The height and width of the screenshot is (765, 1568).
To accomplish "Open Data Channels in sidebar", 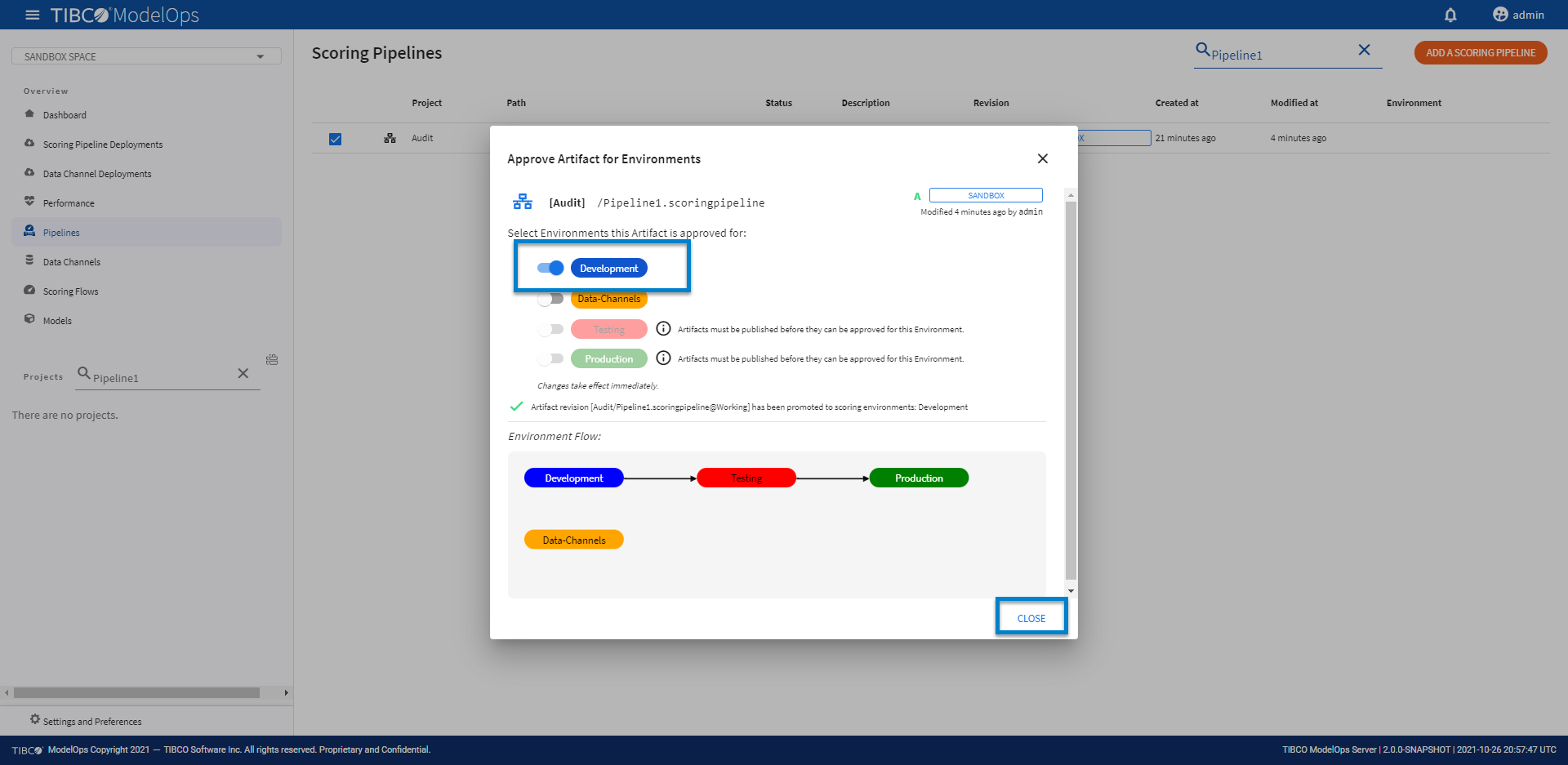I will click(72, 262).
